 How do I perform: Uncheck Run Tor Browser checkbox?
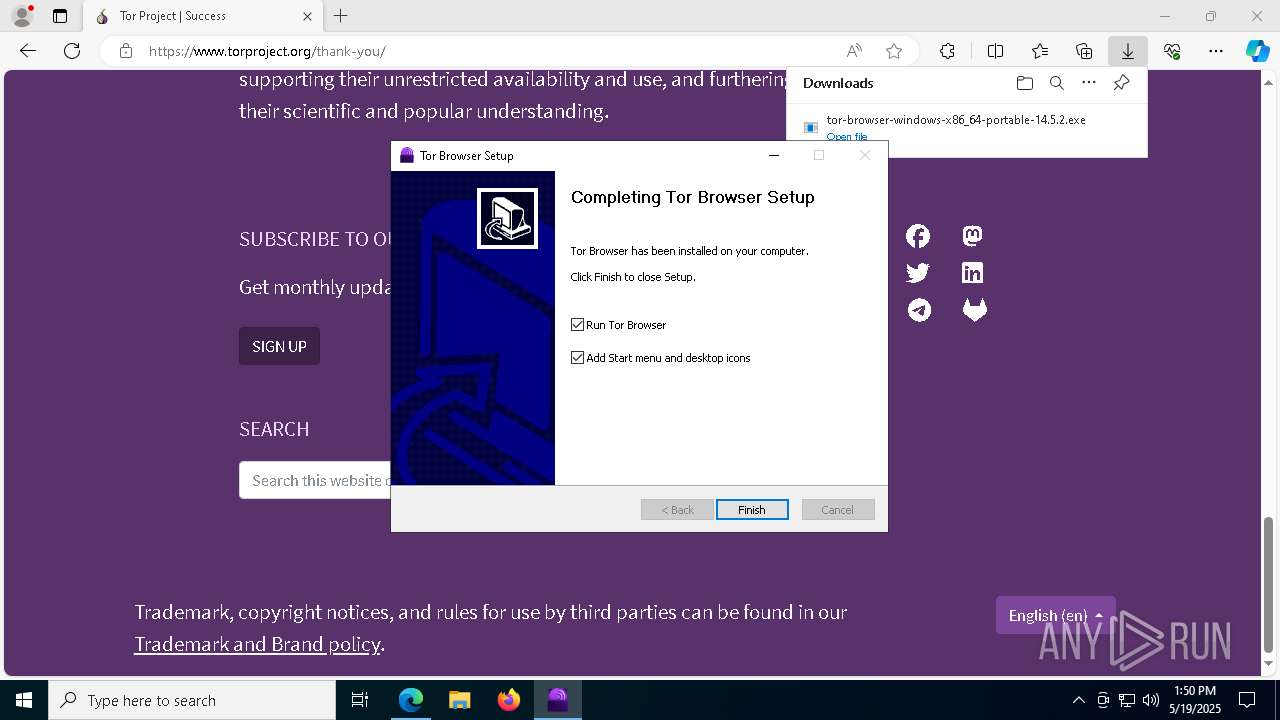[x=577, y=325]
